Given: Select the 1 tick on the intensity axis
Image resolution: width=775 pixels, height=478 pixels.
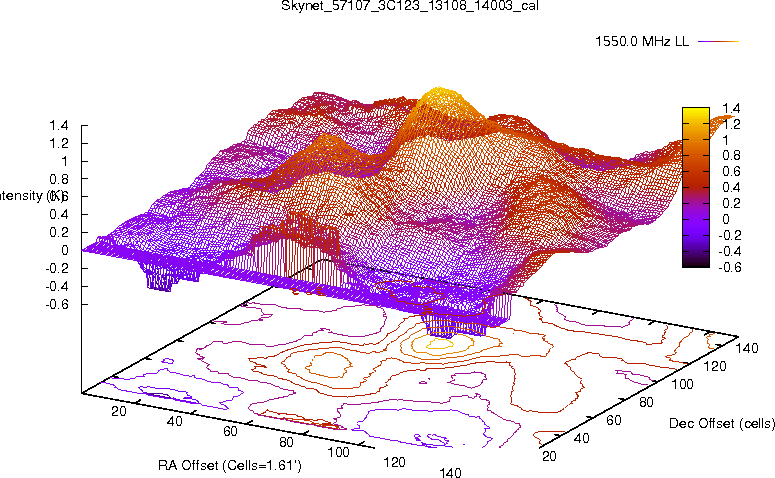Looking at the screenshot, I should 64,161.
